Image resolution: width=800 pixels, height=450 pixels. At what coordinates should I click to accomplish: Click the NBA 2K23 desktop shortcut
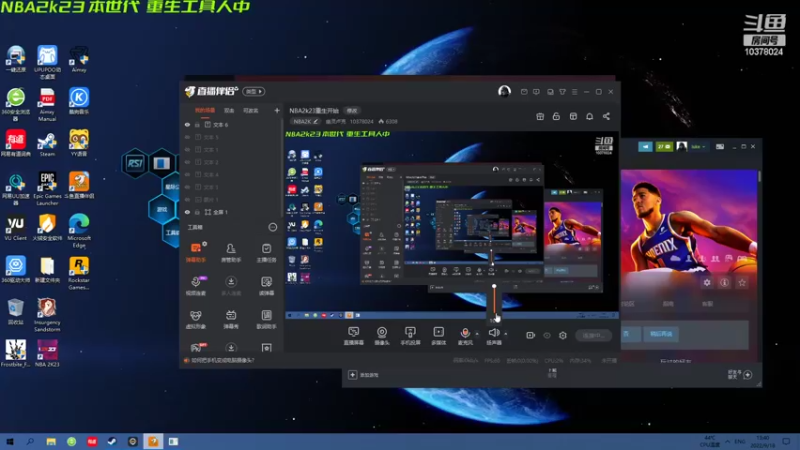(47, 353)
